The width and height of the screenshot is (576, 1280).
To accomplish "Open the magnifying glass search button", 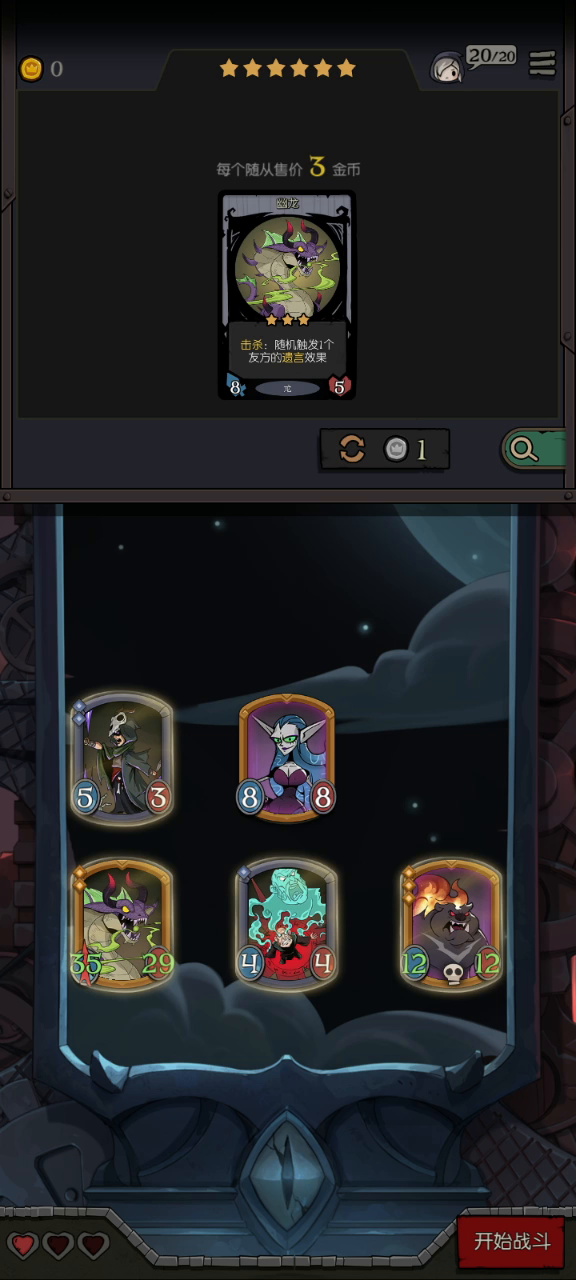I will (x=523, y=450).
